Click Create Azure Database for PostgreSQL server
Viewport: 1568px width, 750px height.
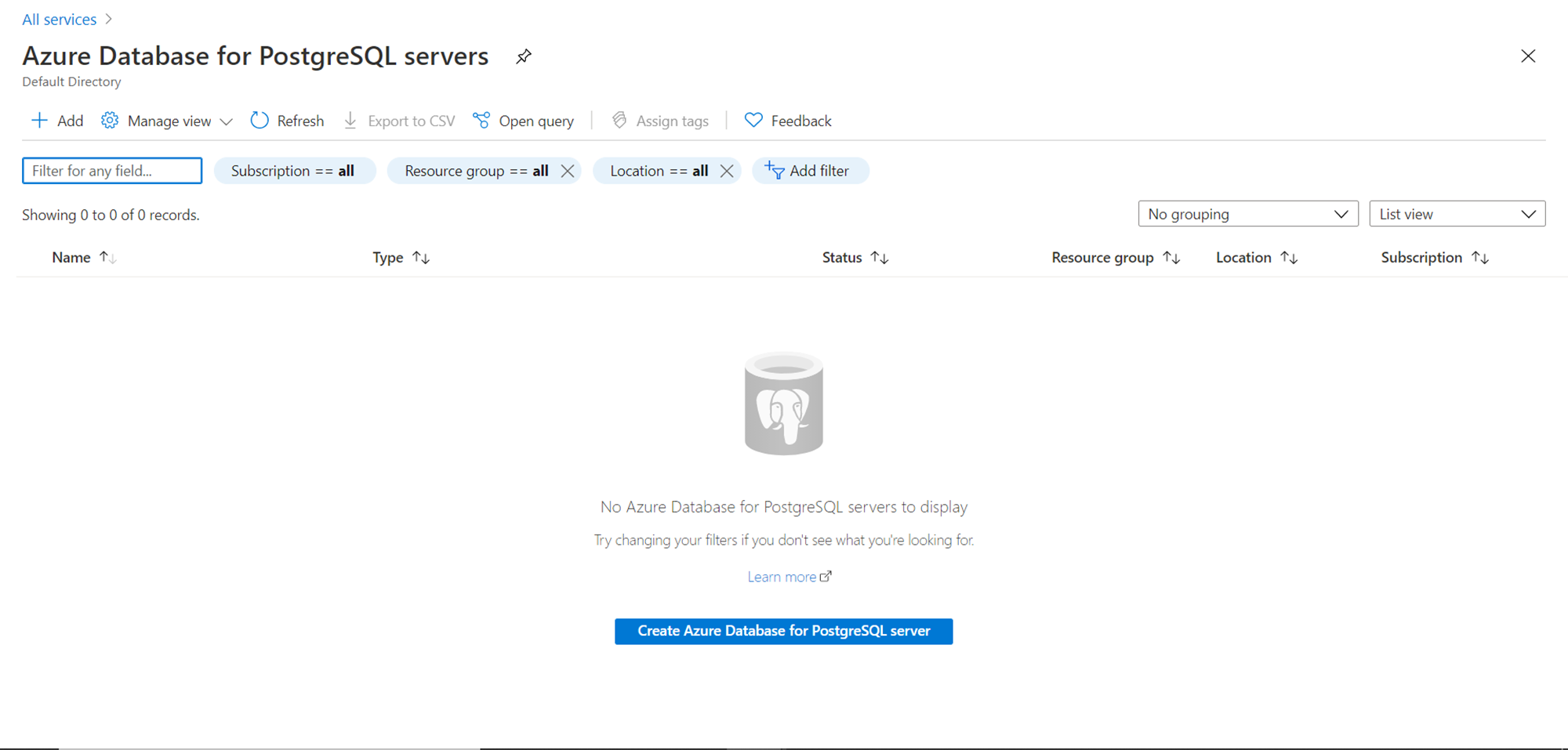tap(784, 631)
